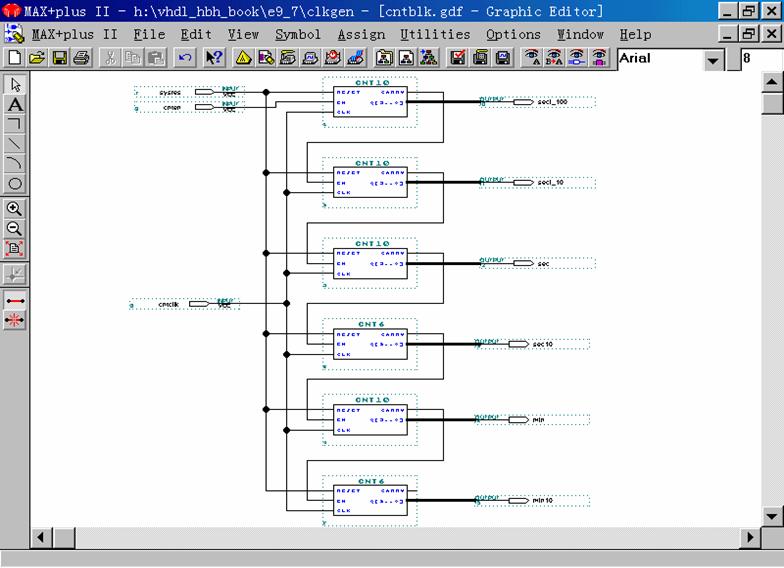The height and width of the screenshot is (568, 784).
Task: Open the View menu
Action: [x=243, y=34]
